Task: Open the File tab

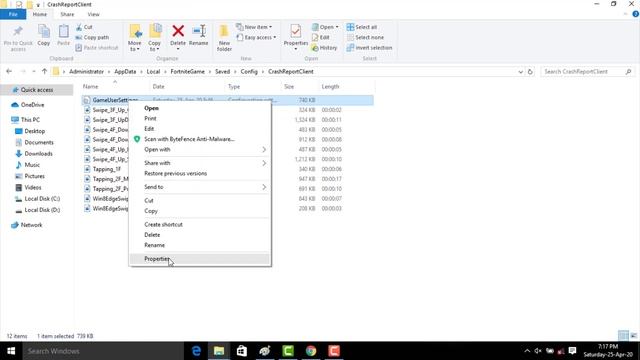Action: [13, 14]
